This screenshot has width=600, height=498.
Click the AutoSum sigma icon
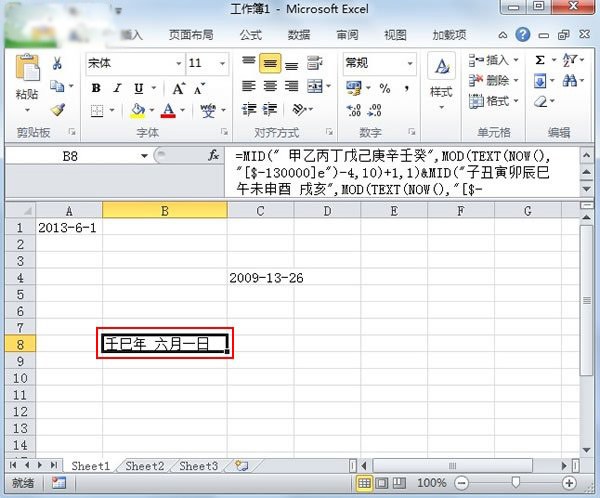[540, 60]
